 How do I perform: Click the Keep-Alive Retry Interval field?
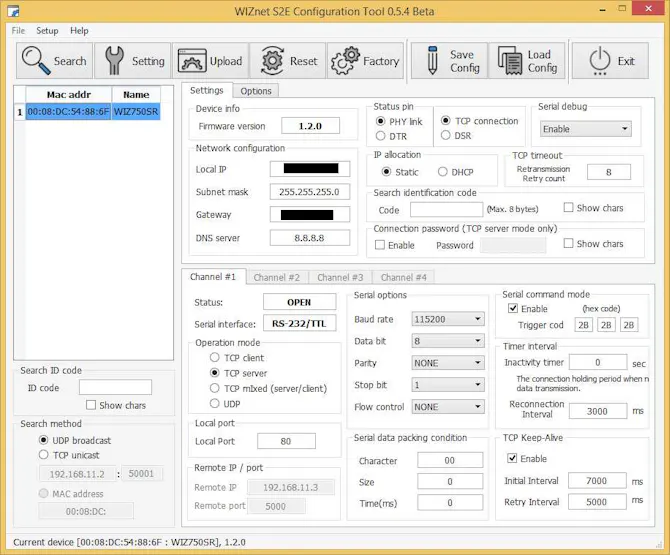click(x=597, y=502)
